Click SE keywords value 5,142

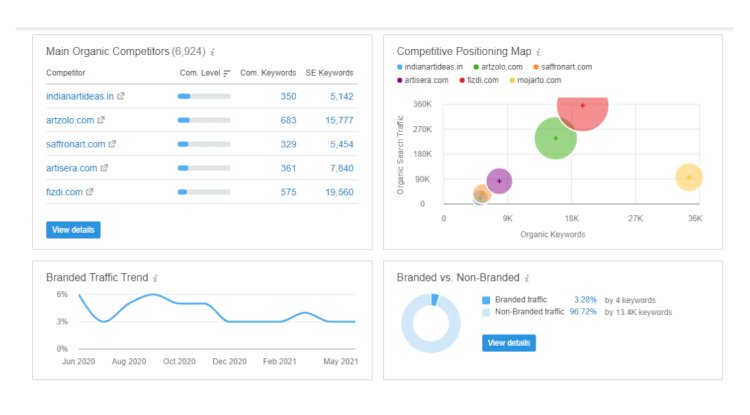point(342,96)
